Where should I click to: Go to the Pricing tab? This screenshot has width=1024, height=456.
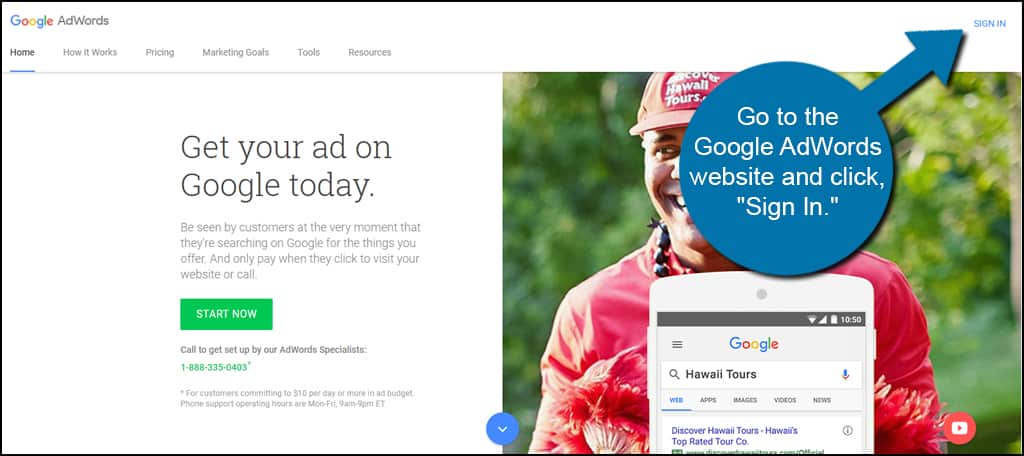point(160,52)
